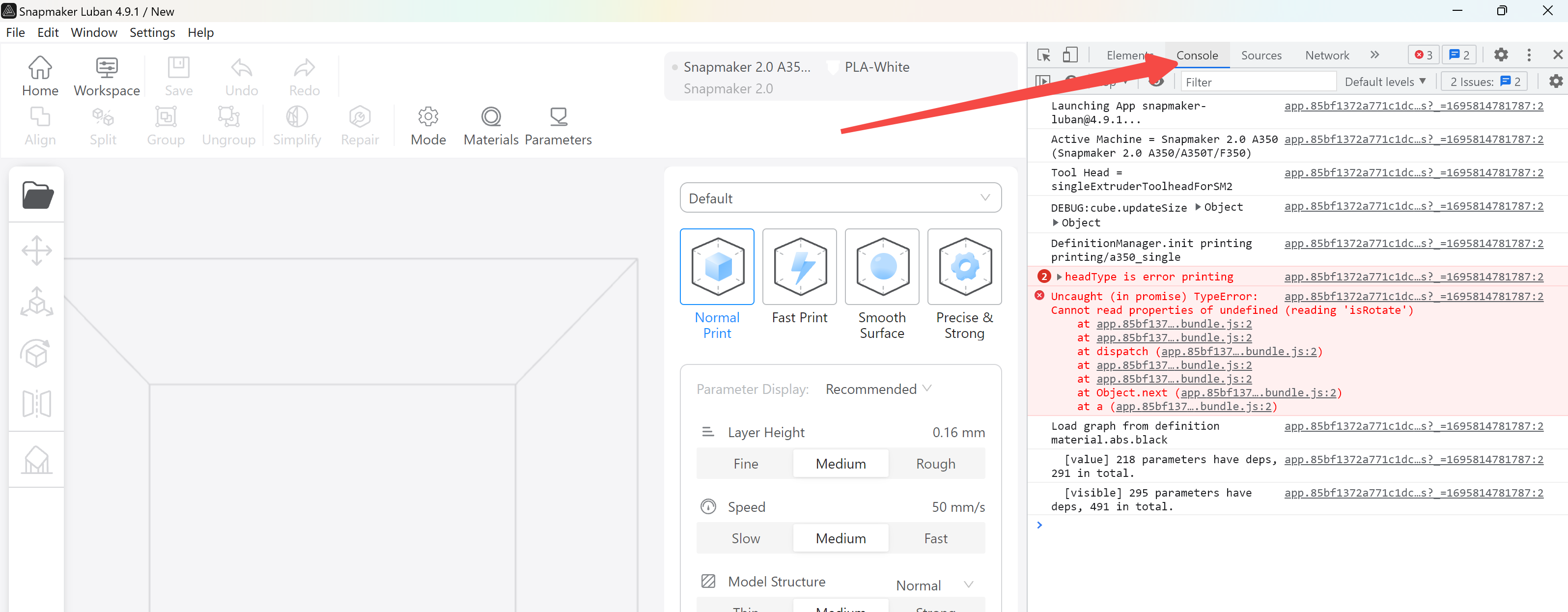Open the Help menu
1568x612 pixels.
pos(200,32)
